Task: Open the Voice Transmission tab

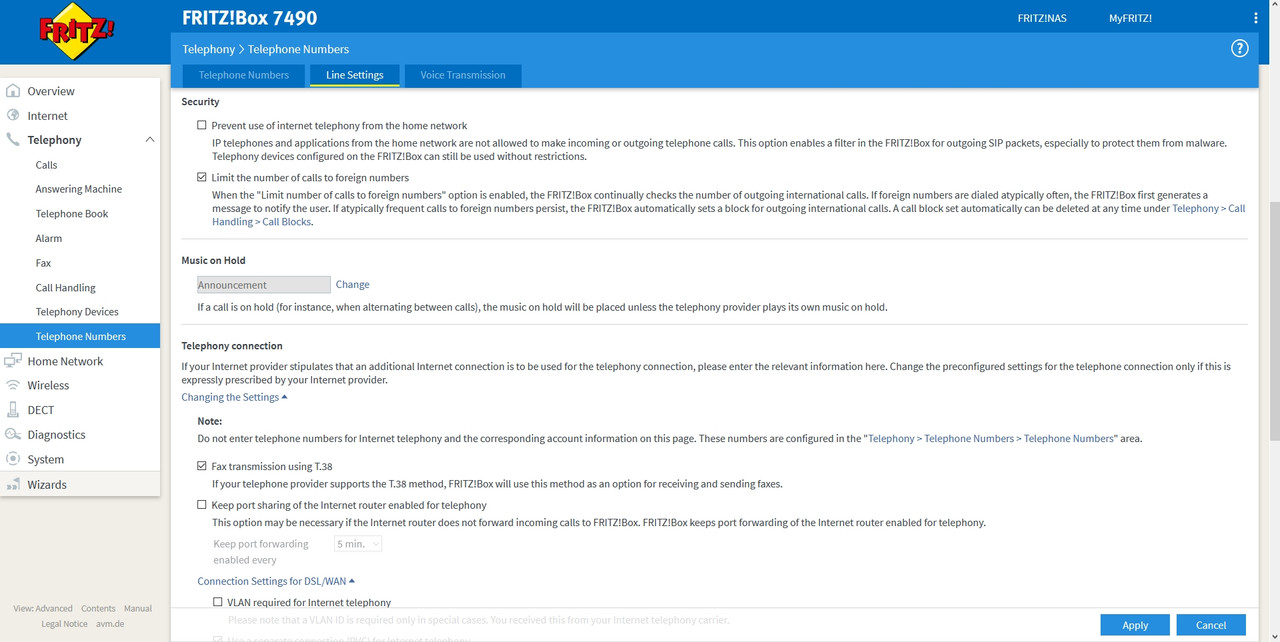Action: coord(462,75)
